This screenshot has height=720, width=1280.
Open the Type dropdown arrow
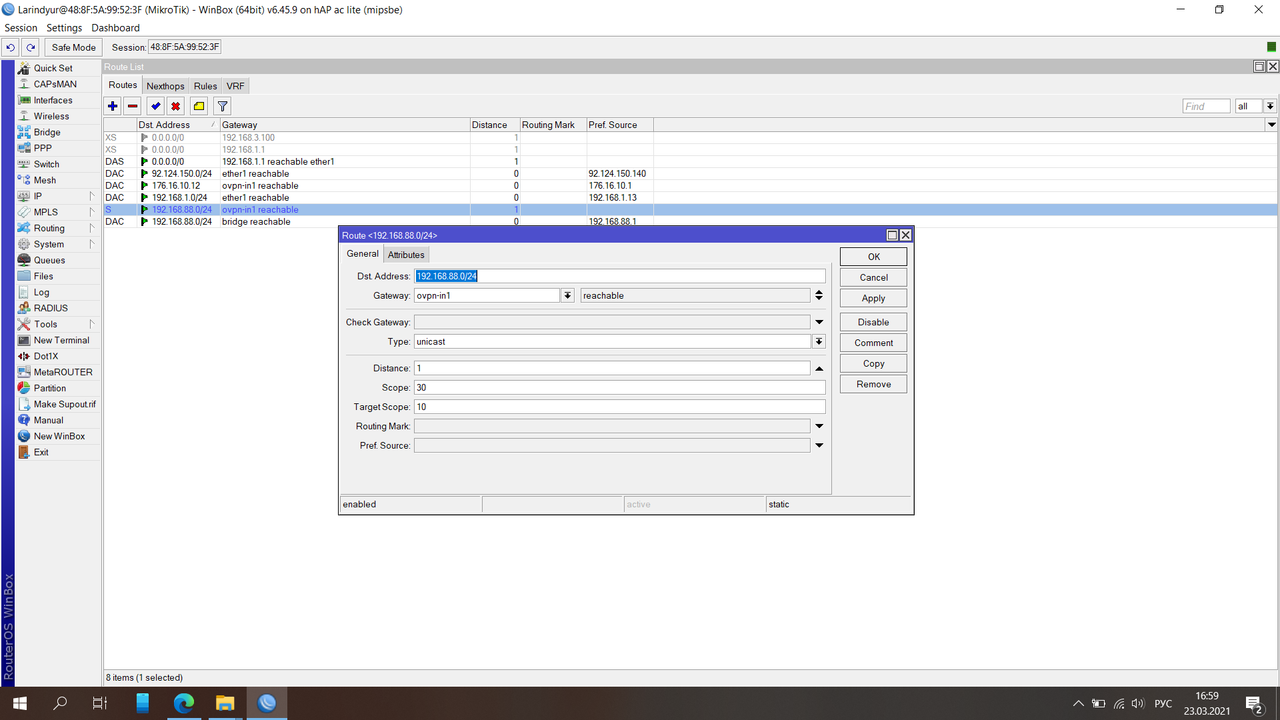[x=819, y=342]
